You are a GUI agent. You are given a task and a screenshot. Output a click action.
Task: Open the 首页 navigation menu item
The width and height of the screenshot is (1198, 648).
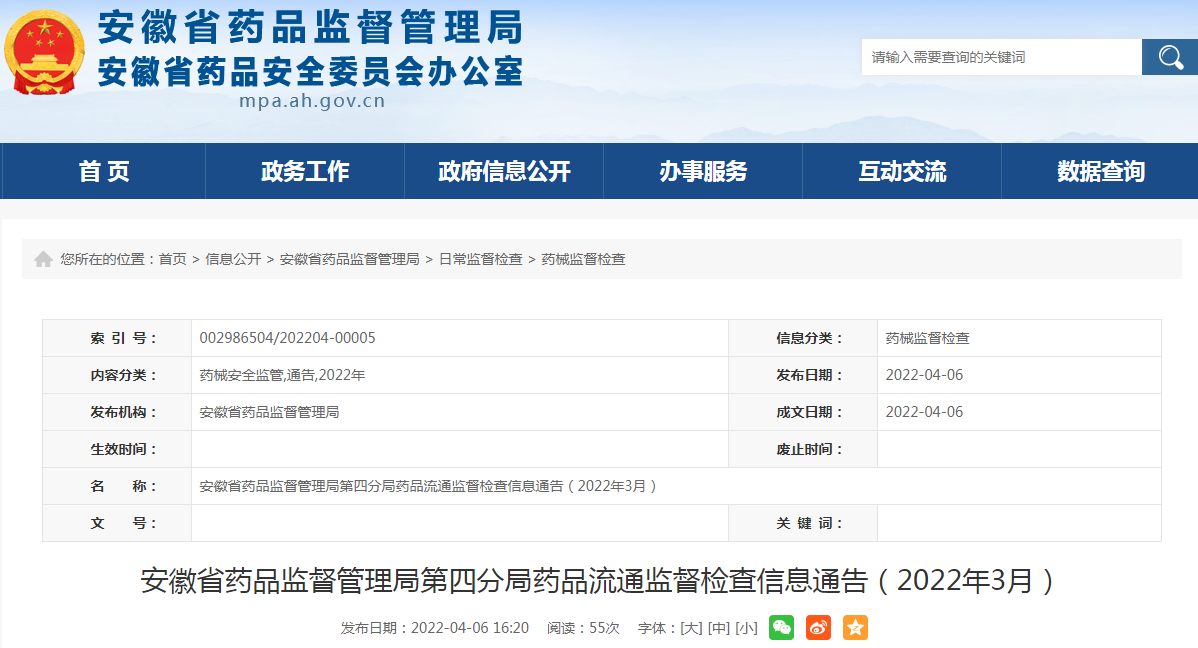pyautogui.click(x=104, y=171)
